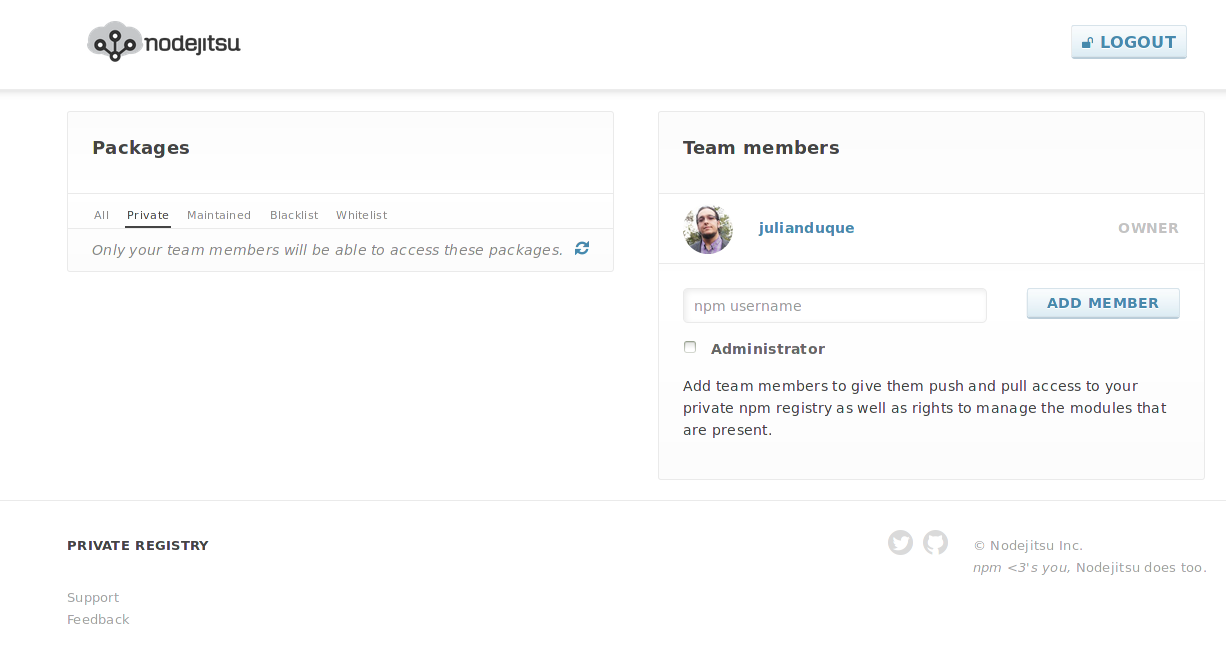
Task: Click the Team members heading
Action: coord(761,148)
